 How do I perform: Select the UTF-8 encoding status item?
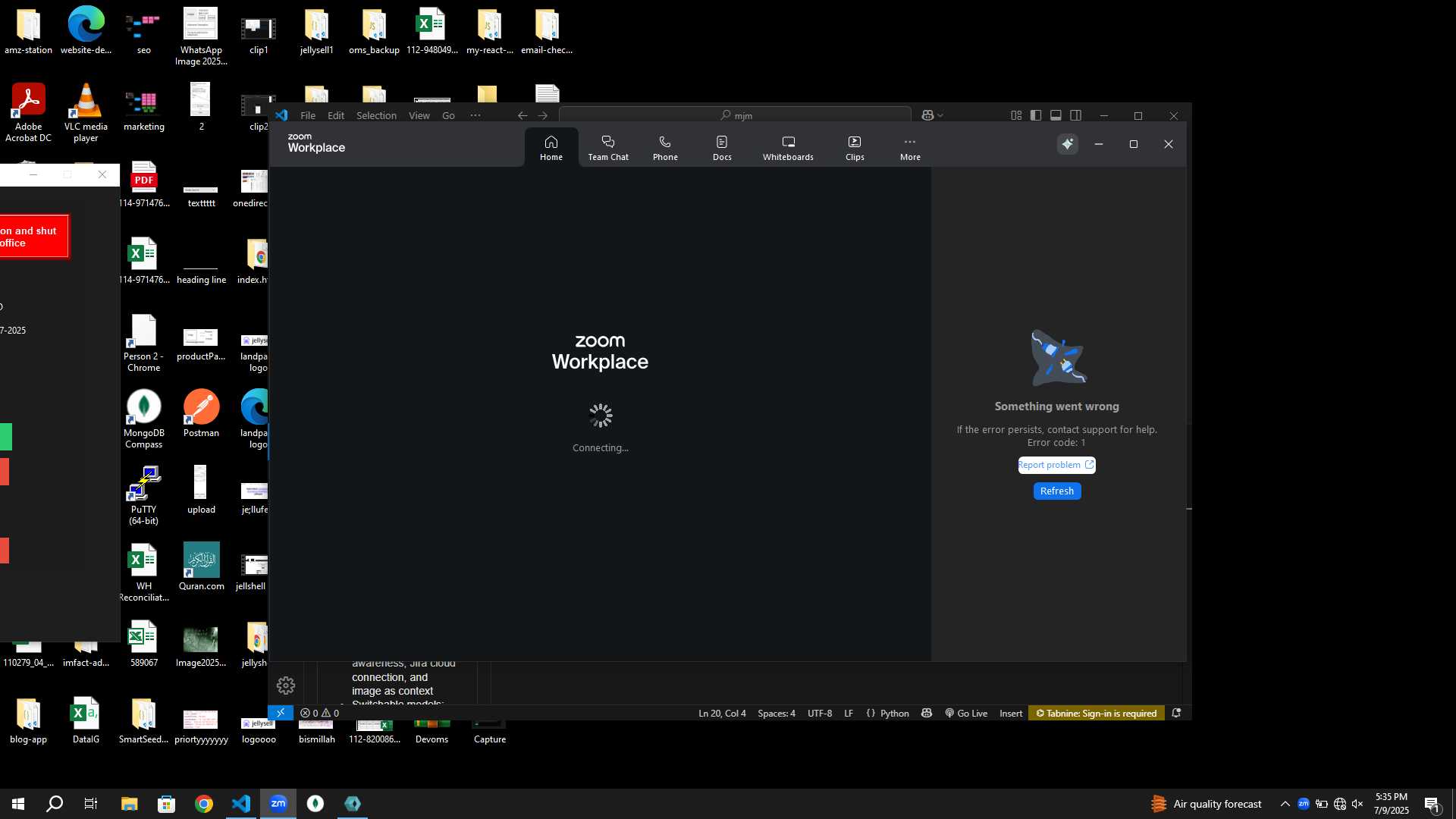pyautogui.click(x=820, y=713)
